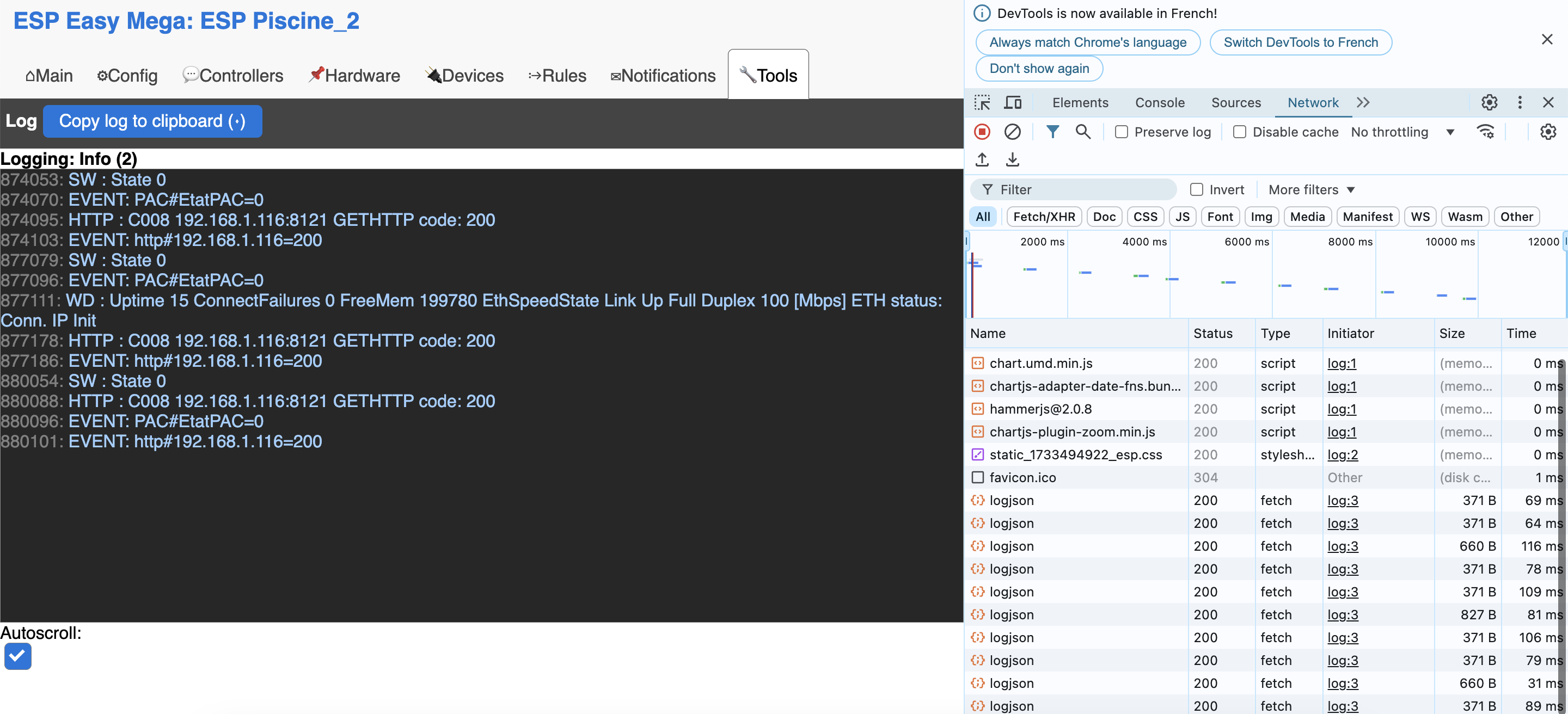This screenshot has height=714, width=1568.
Task: Toggle the network filter funnel icon
Action: (1052, 132)
